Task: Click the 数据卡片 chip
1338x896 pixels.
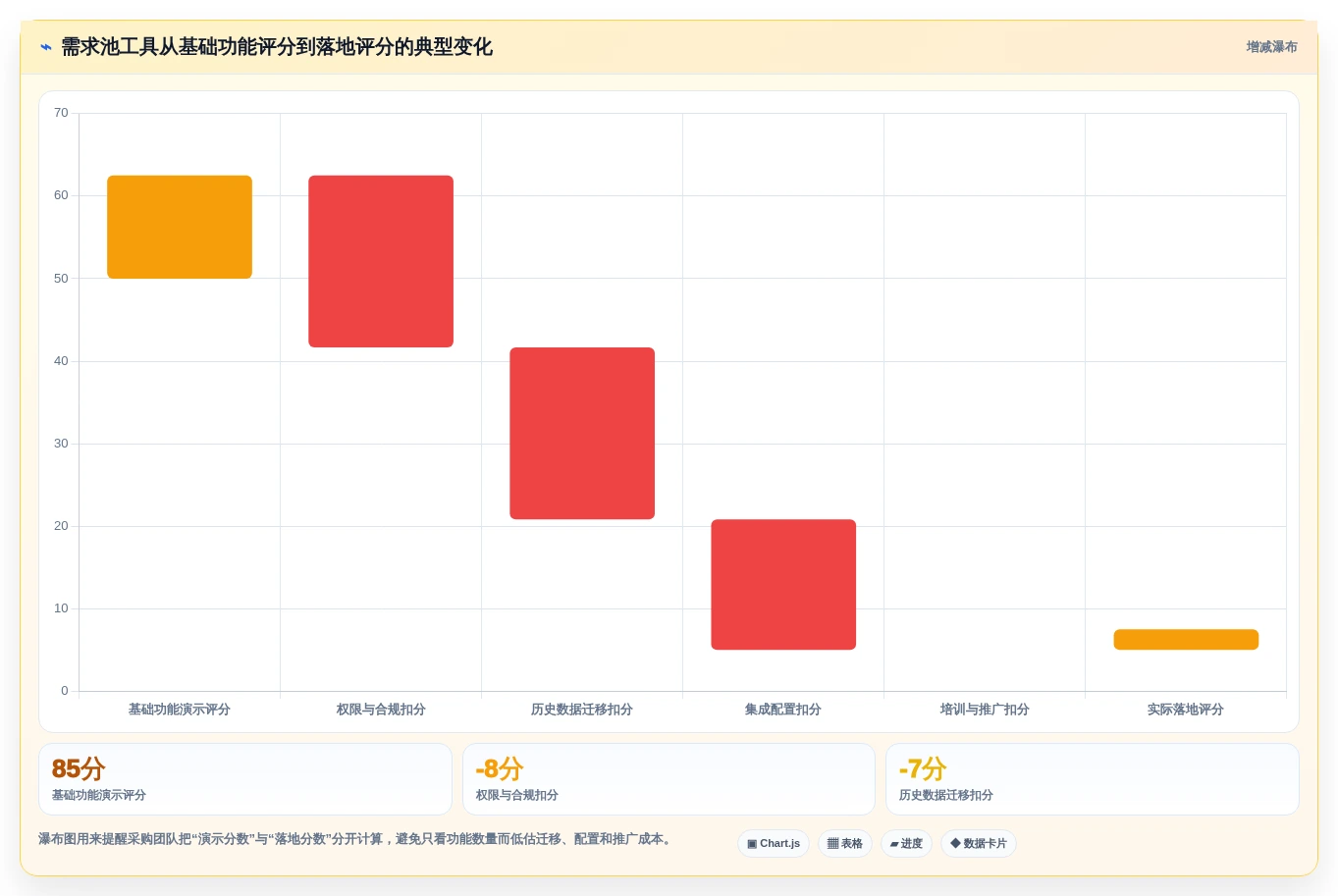Action: (979, 844)
